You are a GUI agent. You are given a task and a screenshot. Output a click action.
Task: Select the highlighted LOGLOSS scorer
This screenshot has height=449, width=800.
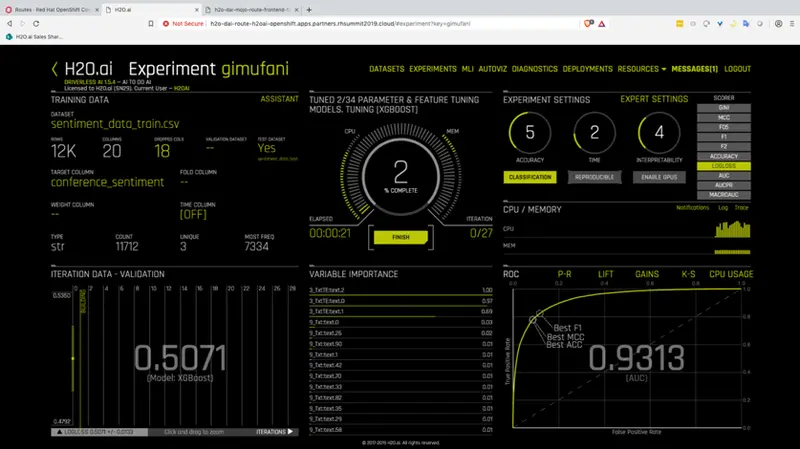(723, 166)
